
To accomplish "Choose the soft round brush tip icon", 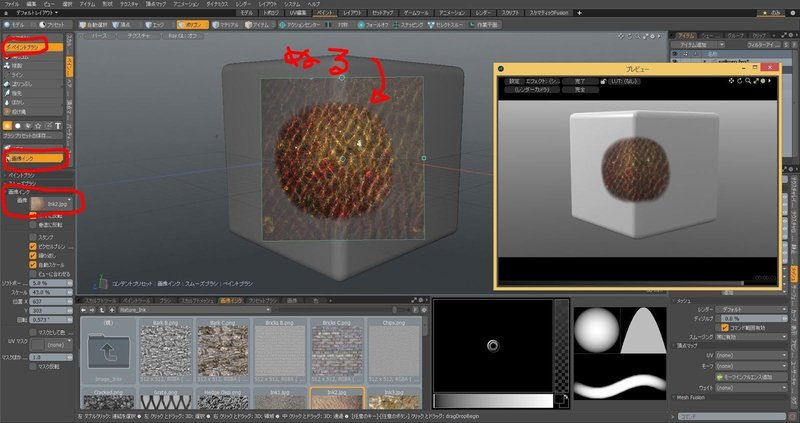I will [x=17, y=126].
